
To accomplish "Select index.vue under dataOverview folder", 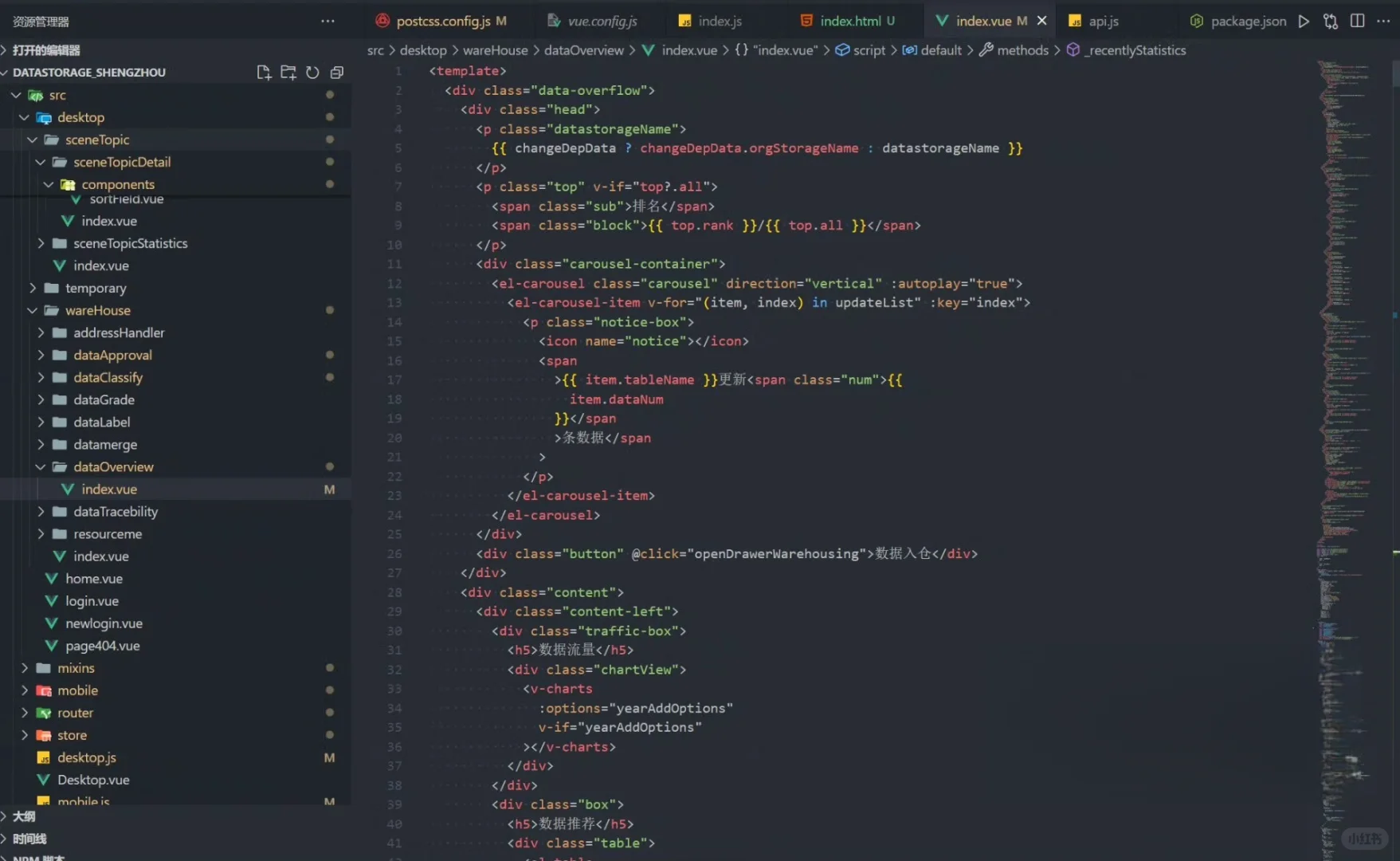I will pos(175,489).
